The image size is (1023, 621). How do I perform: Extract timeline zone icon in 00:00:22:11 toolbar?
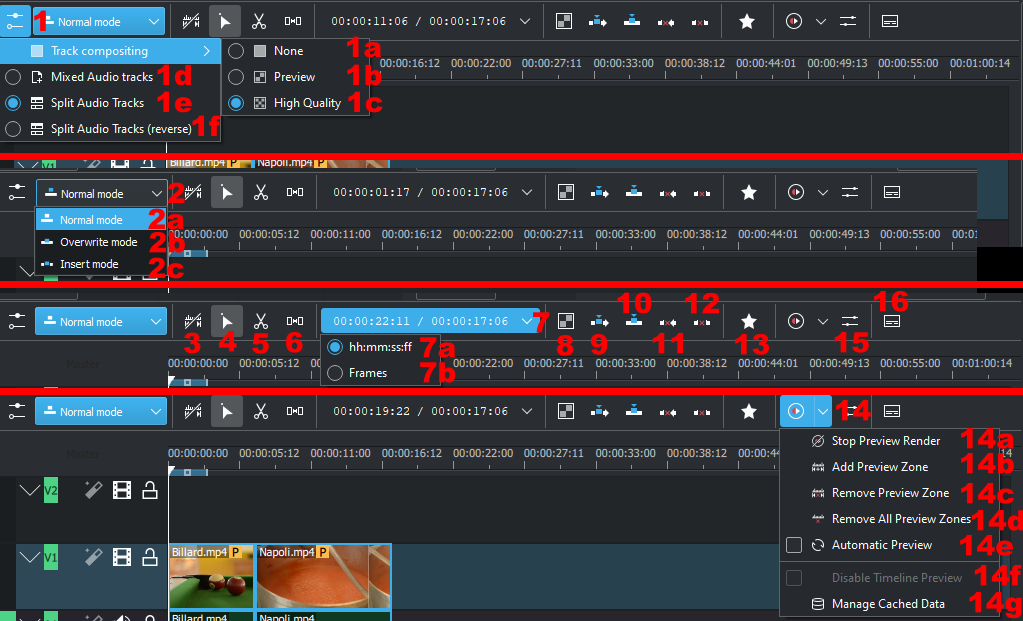click(667, 321)
